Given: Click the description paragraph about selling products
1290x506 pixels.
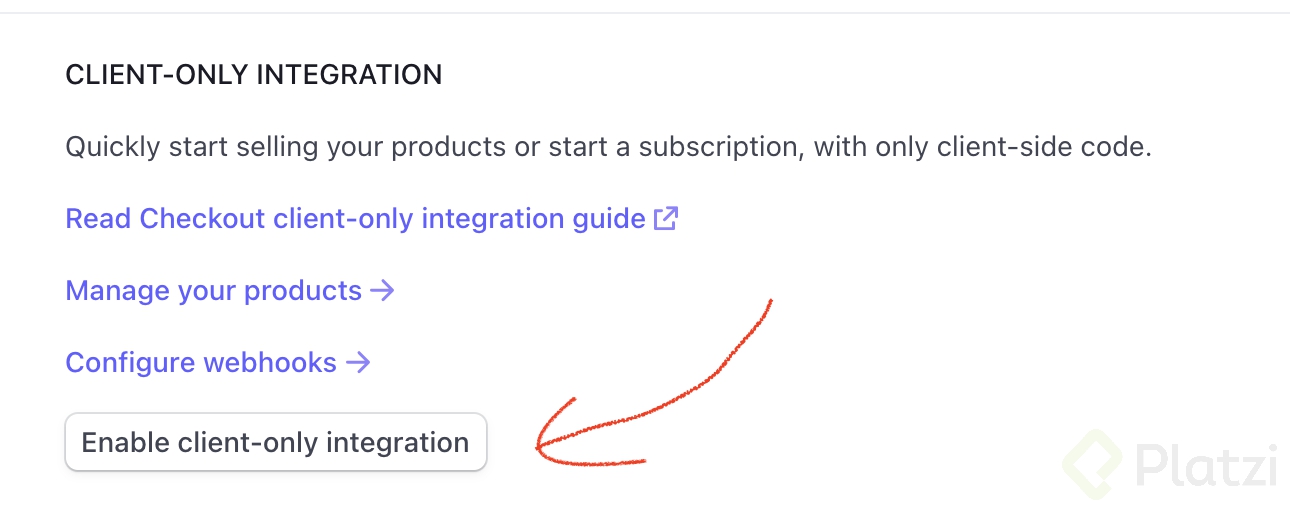Looking at the screenshot, I should click(x=608, y=148).
